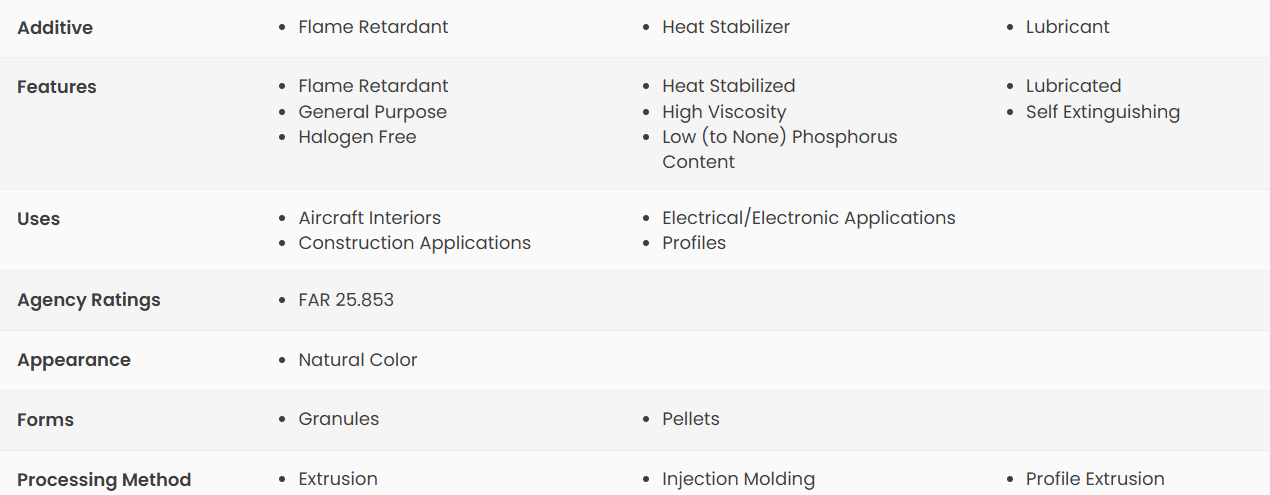Click the High Viscosity feature
Screen dimensions: 1270x495
coord(724,112)
